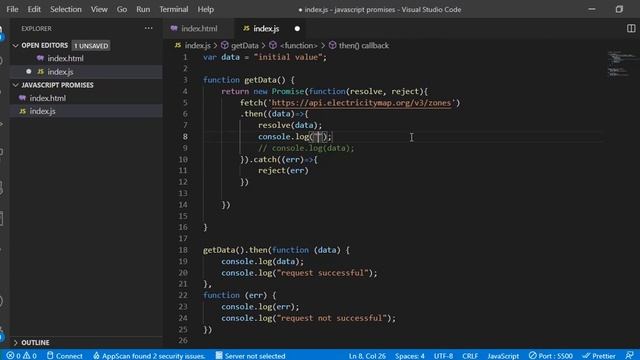Select JavaScript language mode in status bar
Screen dimensions: 640x360
503,356
